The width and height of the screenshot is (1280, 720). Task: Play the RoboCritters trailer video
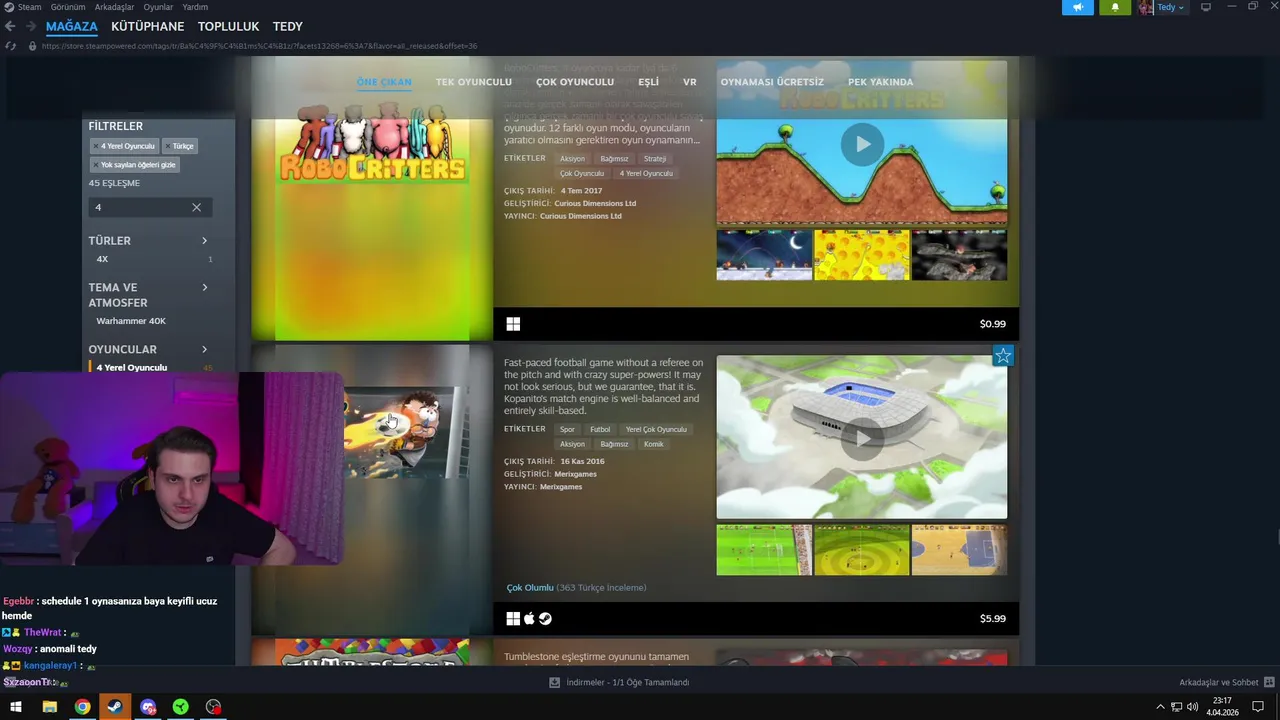pyautogui.click(x=862, y=145)
